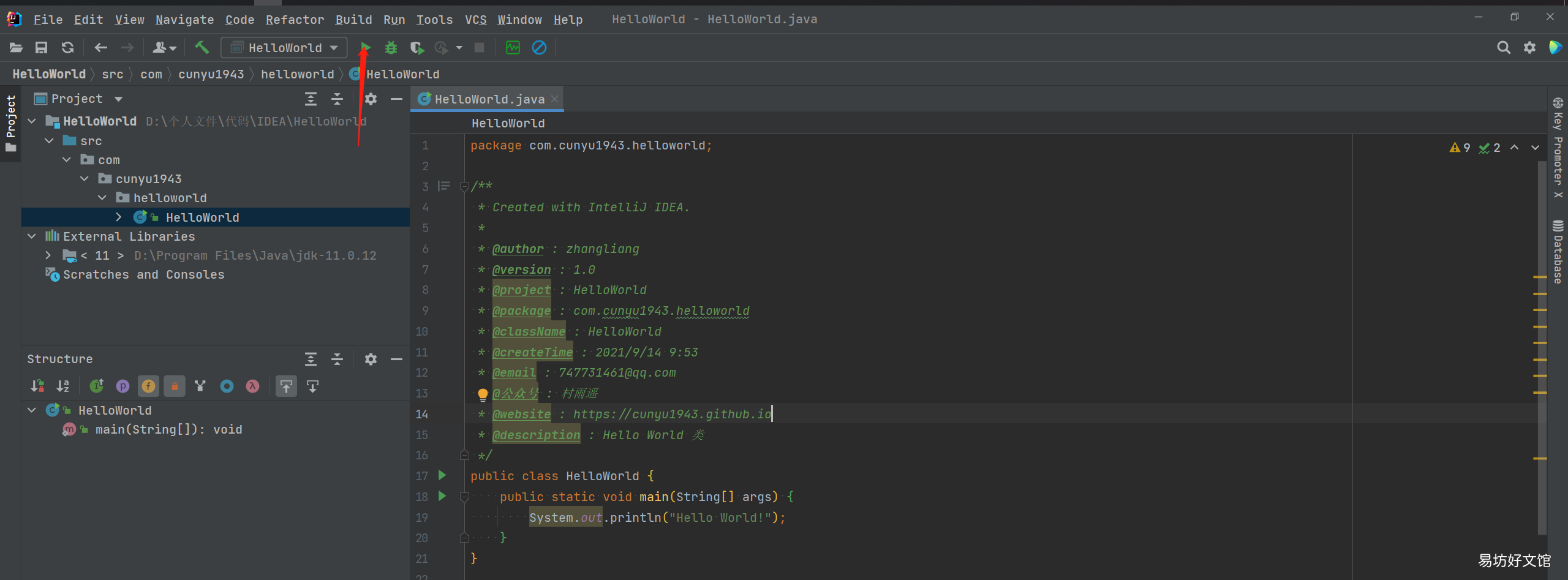Toggle Autoscroll to Source in Structure
The image size is (1568, 580).
coord(286,386)
